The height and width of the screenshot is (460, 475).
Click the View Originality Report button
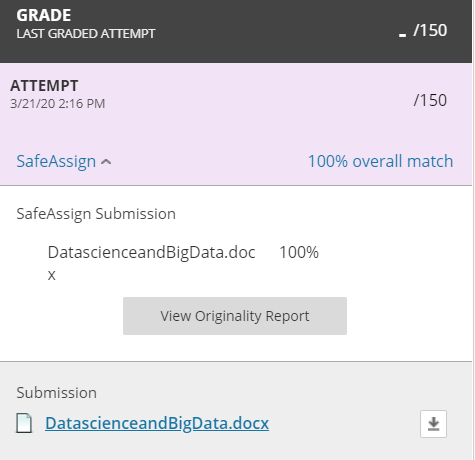click(235, 316)
